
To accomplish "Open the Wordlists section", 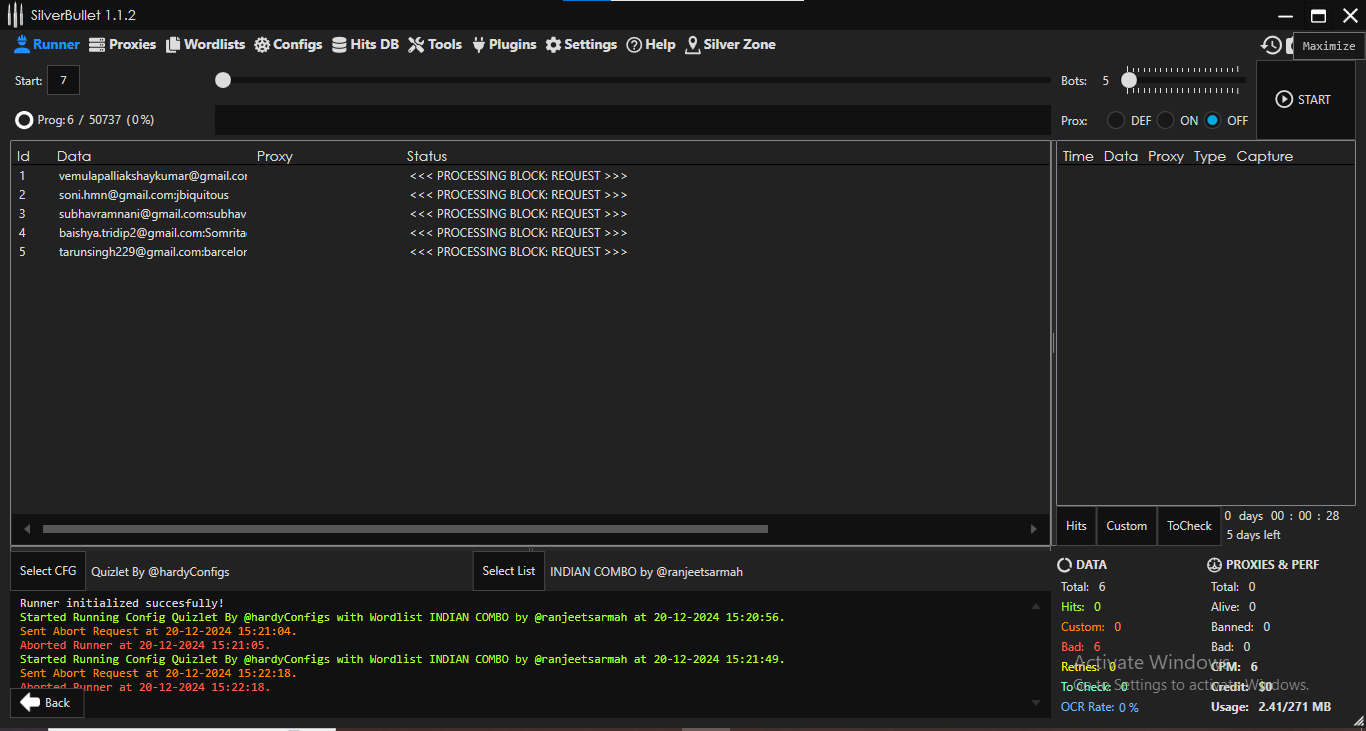I will (206, 45).
